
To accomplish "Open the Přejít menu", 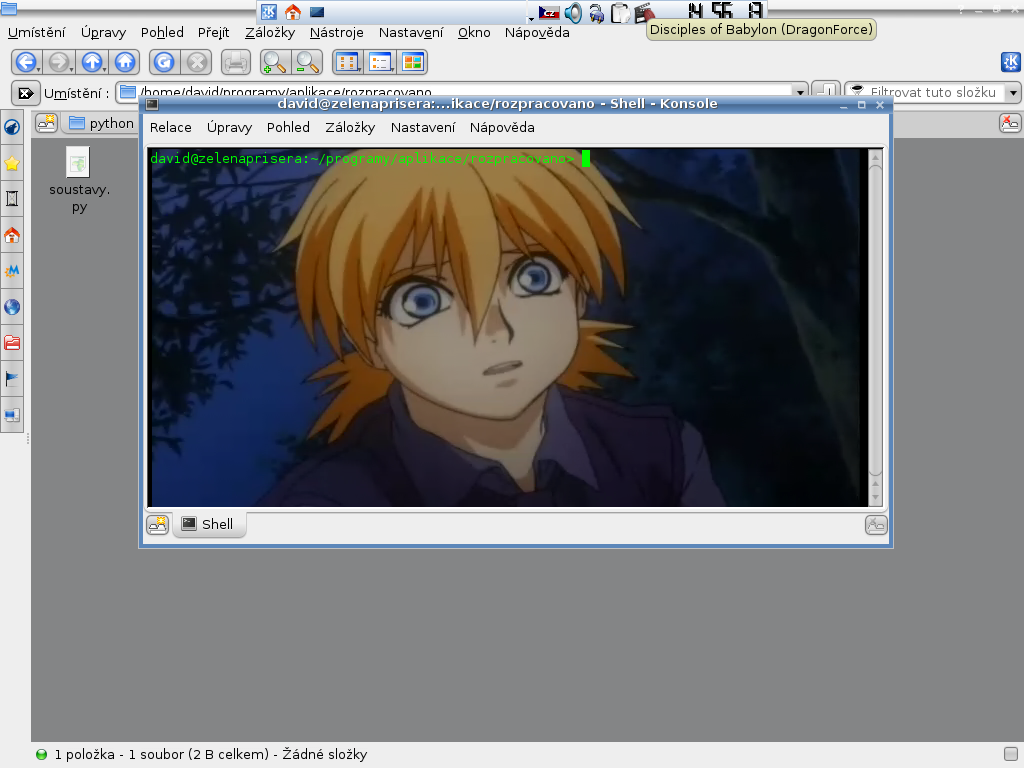I will pyautogui.click(x=214, y=33).
